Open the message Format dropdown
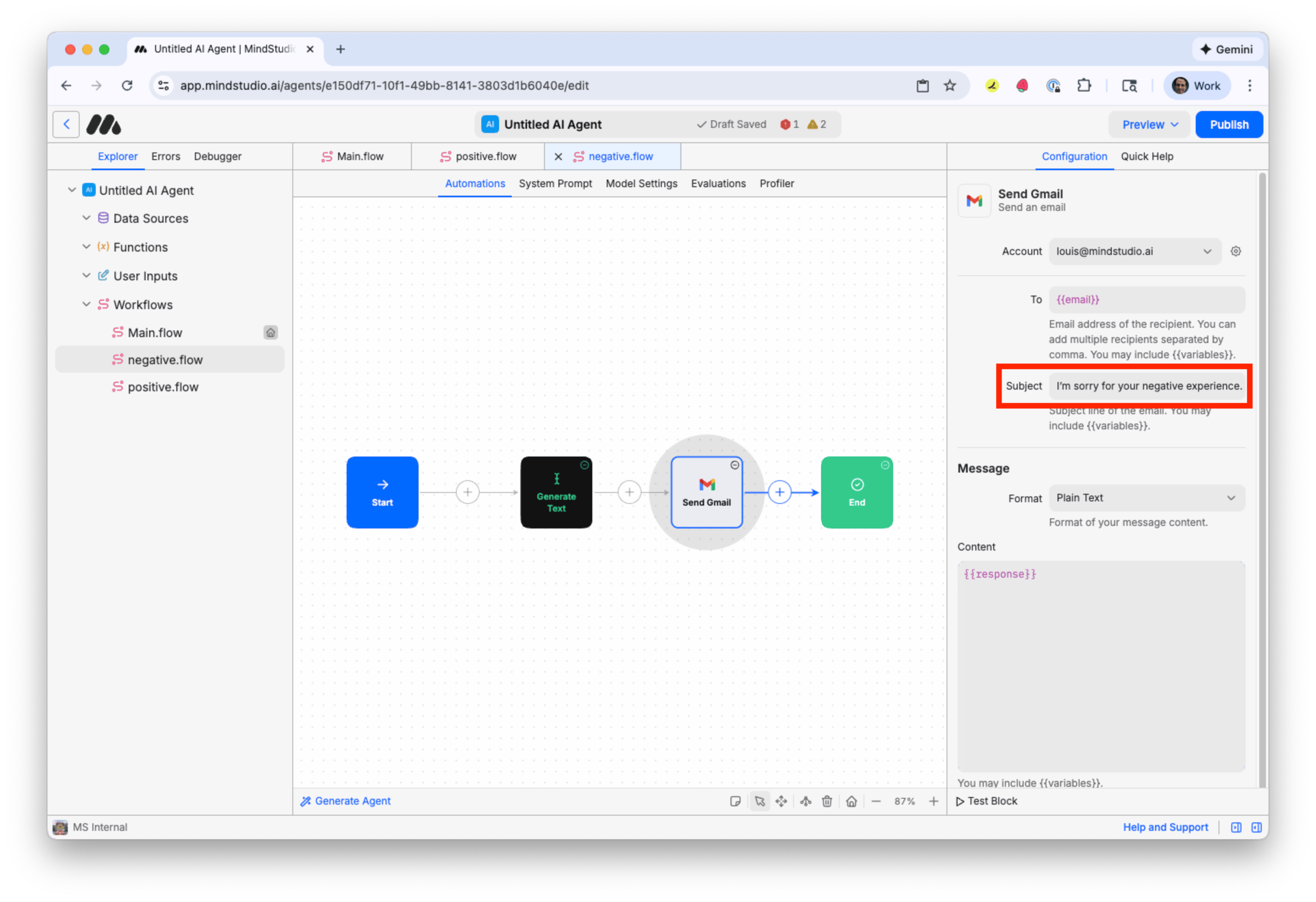The width and height of the screenshot is (1316, 902). 1146,498
